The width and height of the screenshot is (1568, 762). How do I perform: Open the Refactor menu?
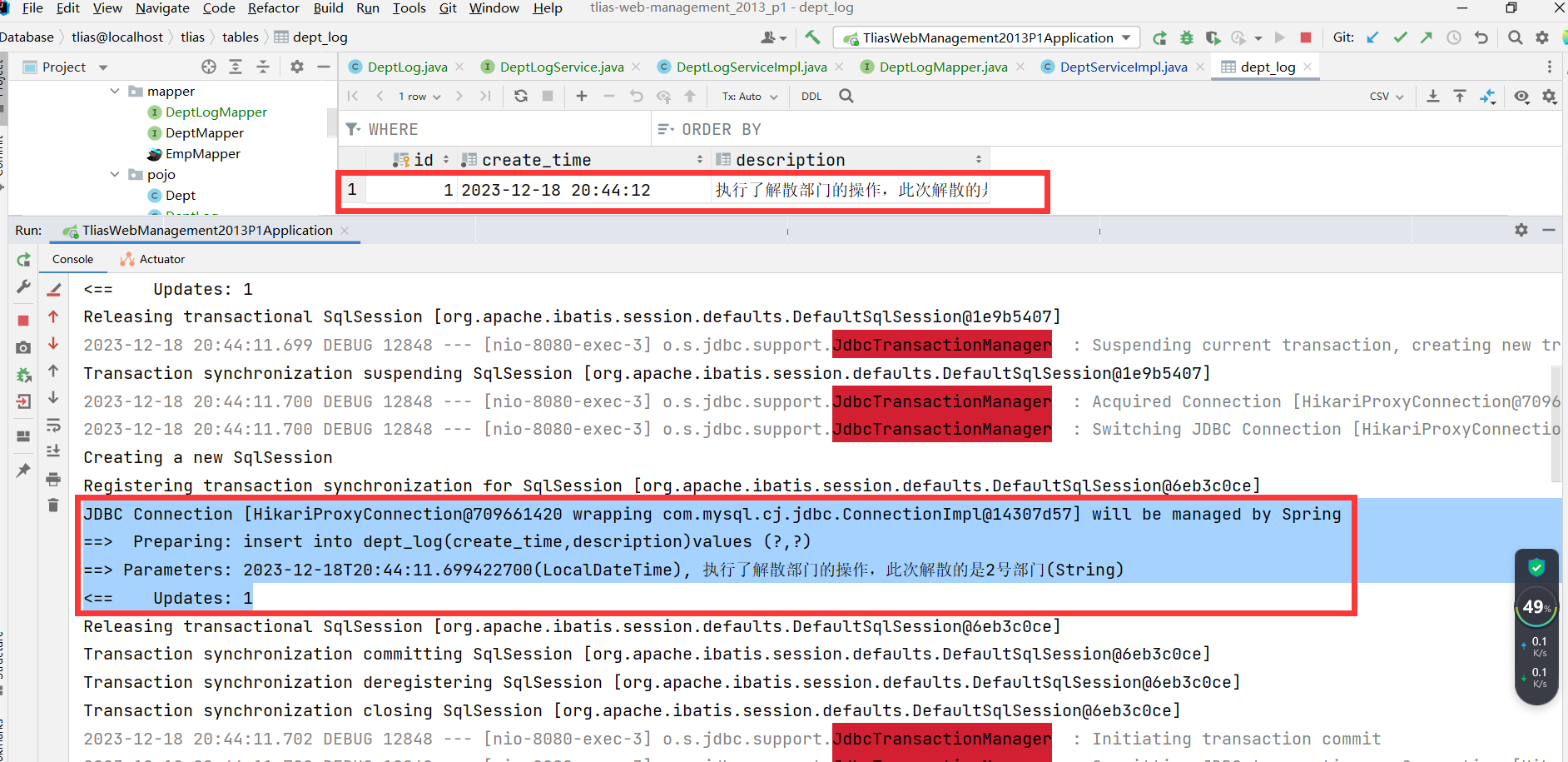pyautogui.click(x=274, y=8)
